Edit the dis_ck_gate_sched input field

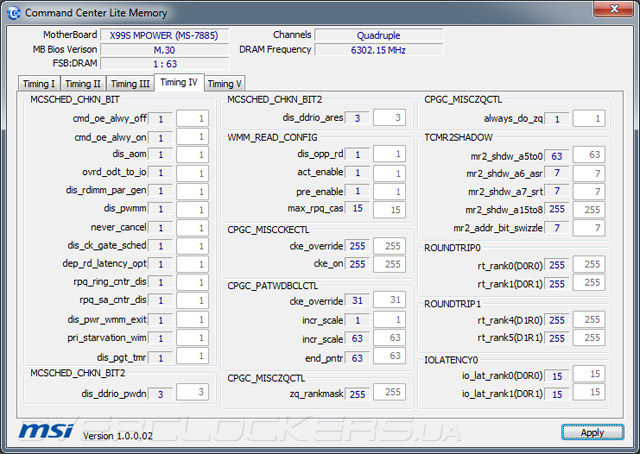(193, 246)
